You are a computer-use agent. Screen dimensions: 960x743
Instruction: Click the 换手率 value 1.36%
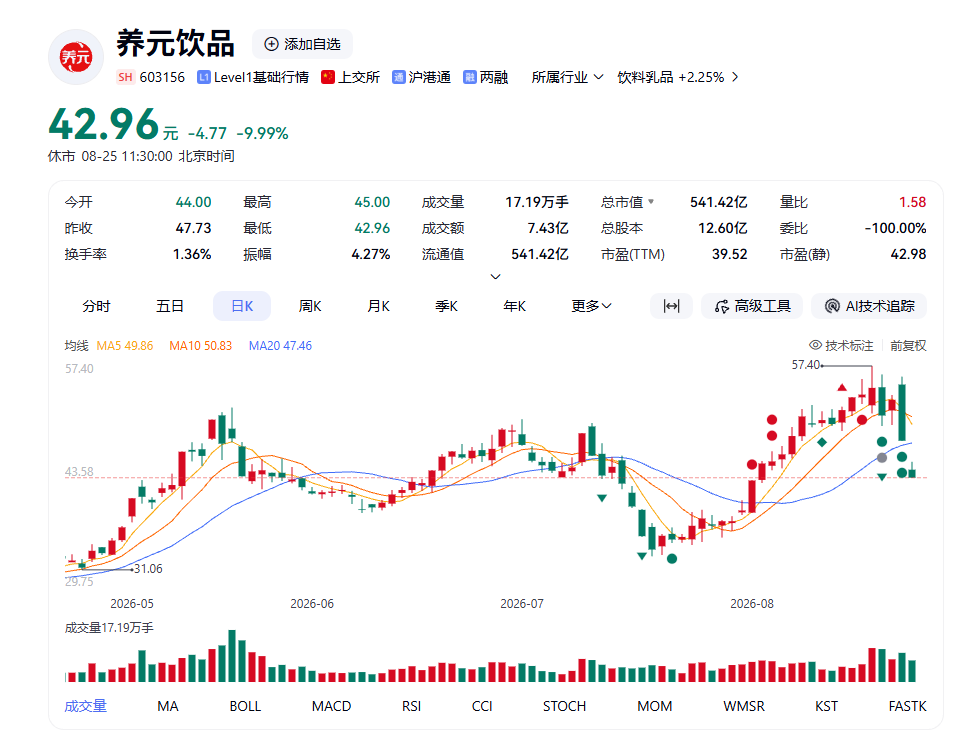pos(192,254)
